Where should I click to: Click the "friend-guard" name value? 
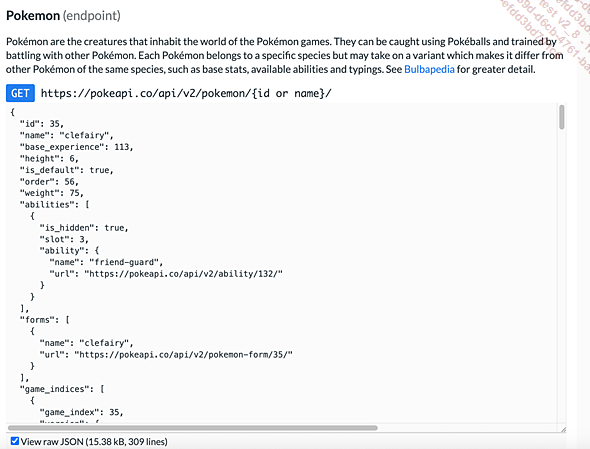click(124, 262)
